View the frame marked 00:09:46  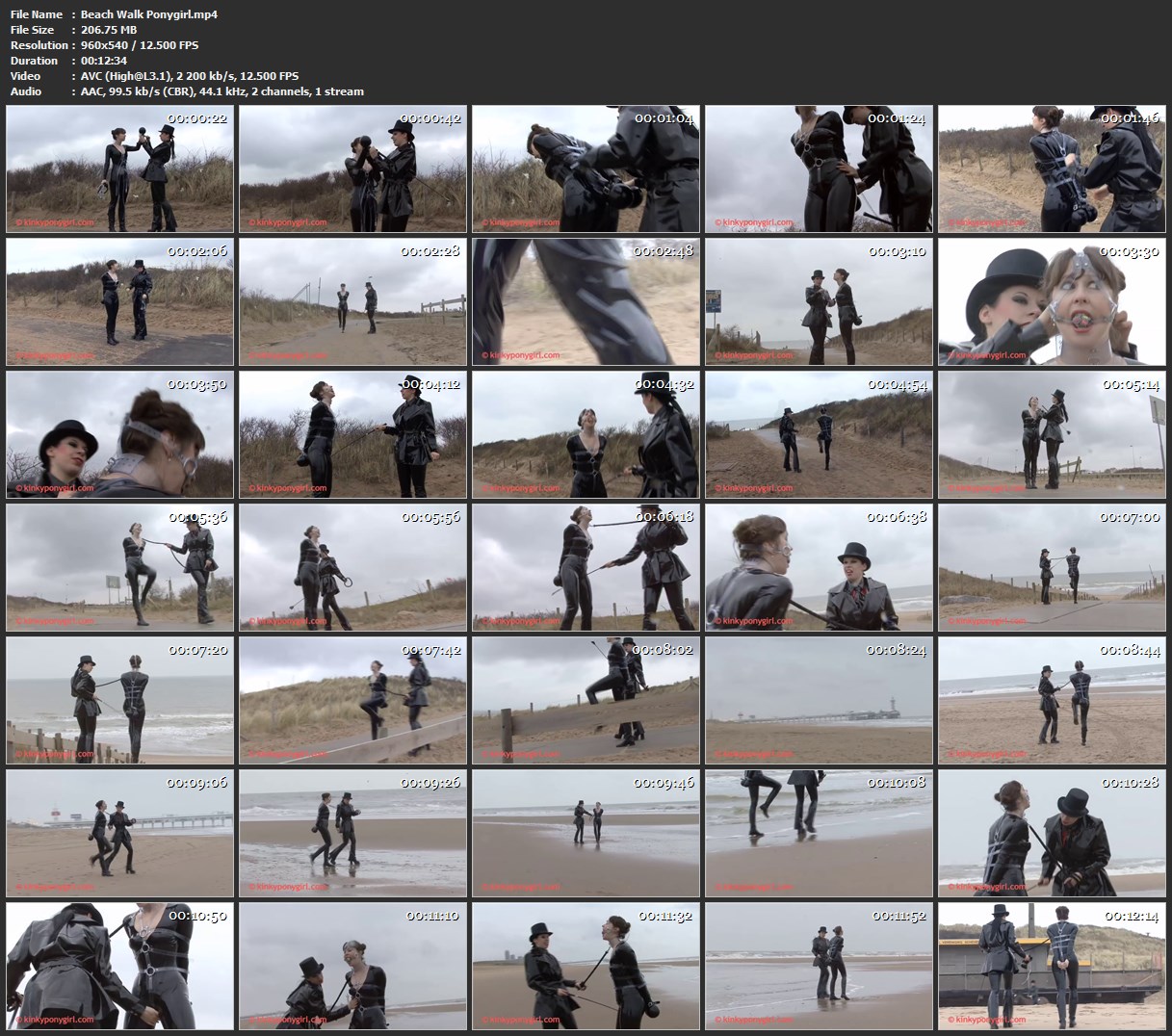(586, 833)
